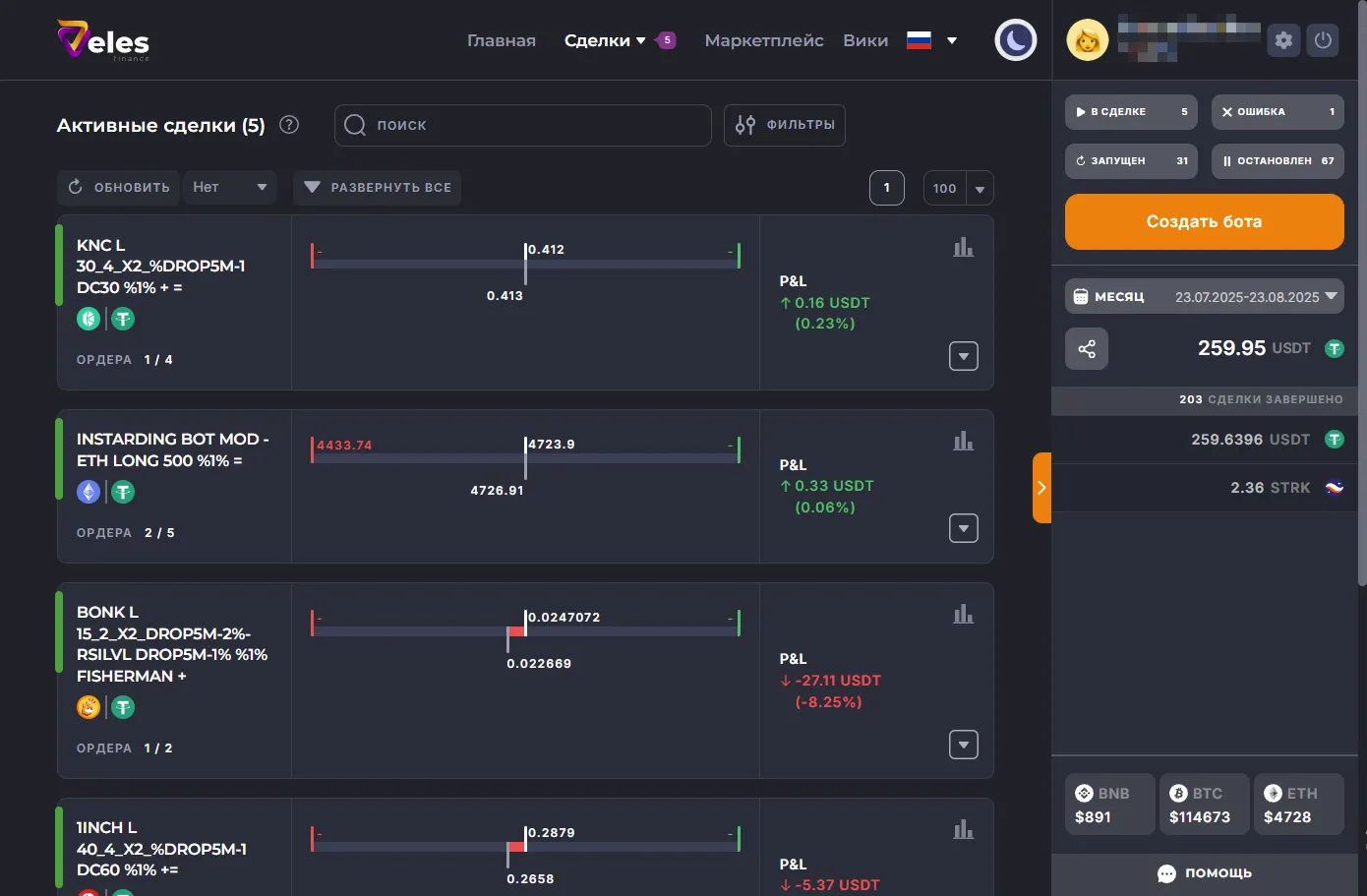The width and height of the screenshot is (1367, 896).
Task: Toggle the ОСТАНОВЛЕН status filter
Action: coord(1277,161)
